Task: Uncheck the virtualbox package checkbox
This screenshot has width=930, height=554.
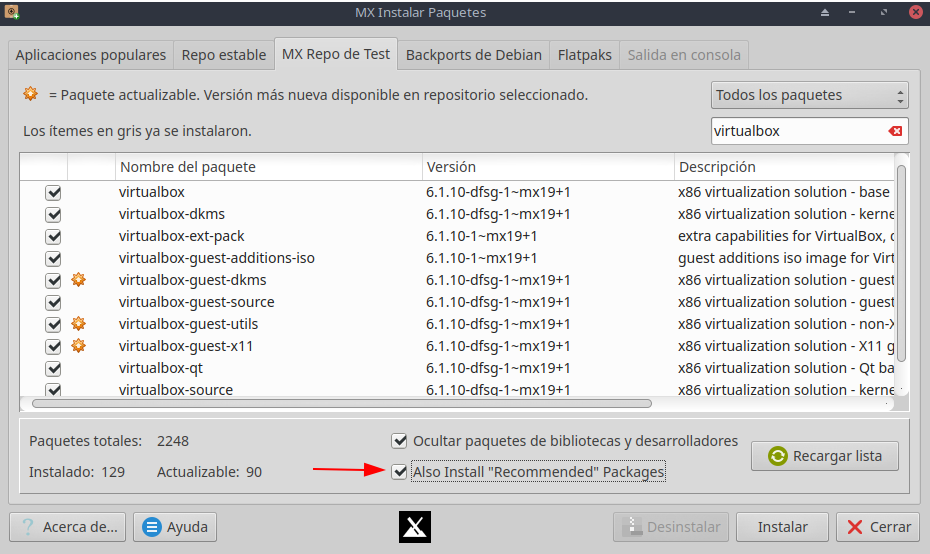Action: click(53, 192)
